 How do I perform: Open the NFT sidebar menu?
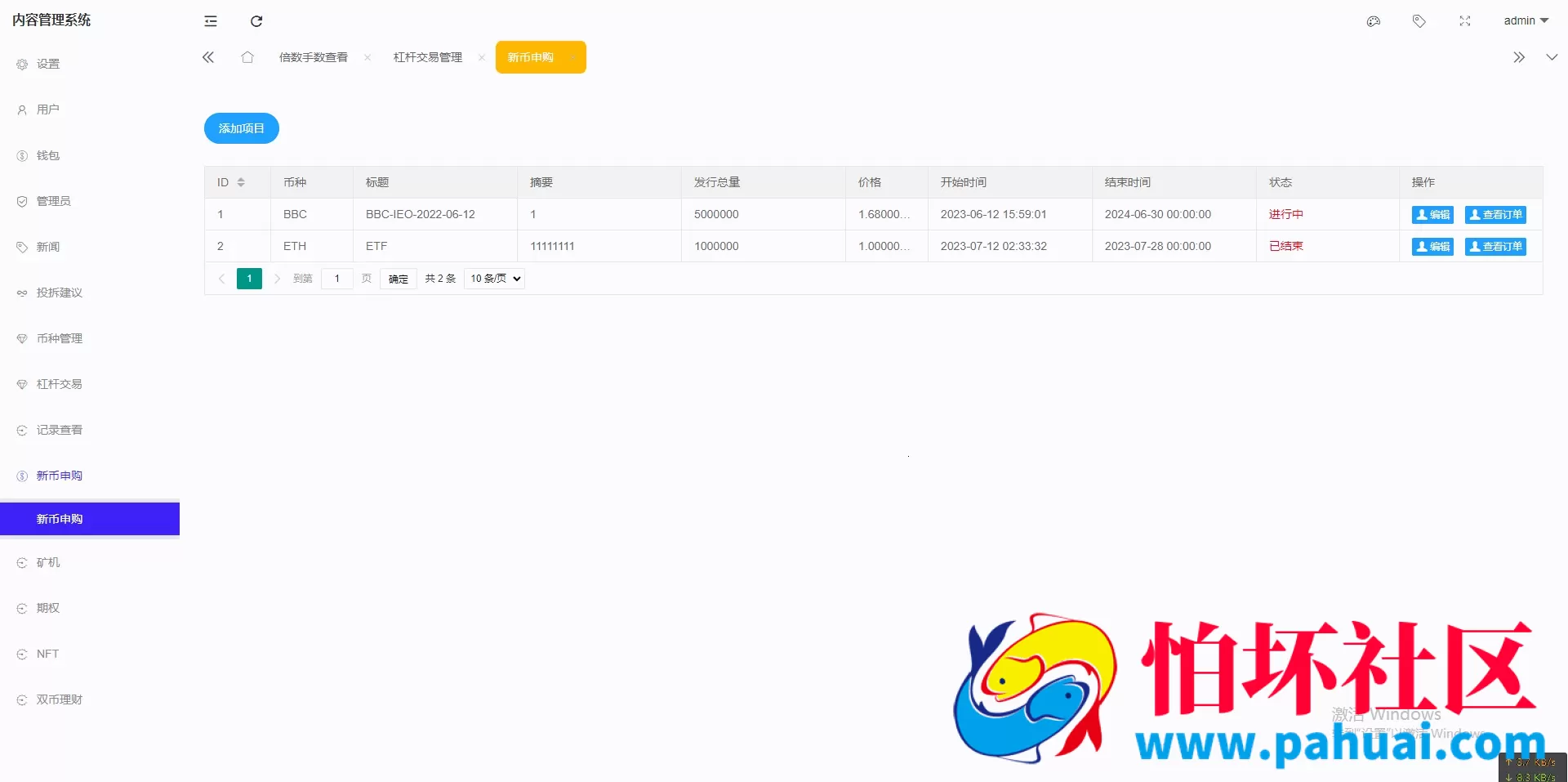click(x=90, y=654)
